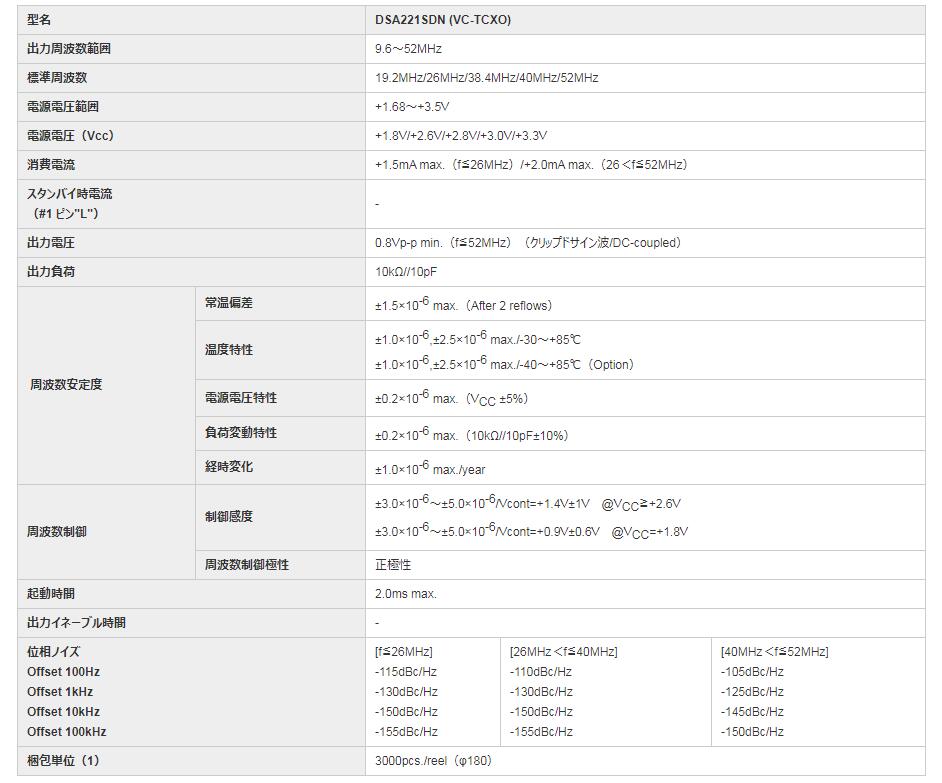Click the 9.6～52MHz frequency range value
942x783 pixels.
408,49
